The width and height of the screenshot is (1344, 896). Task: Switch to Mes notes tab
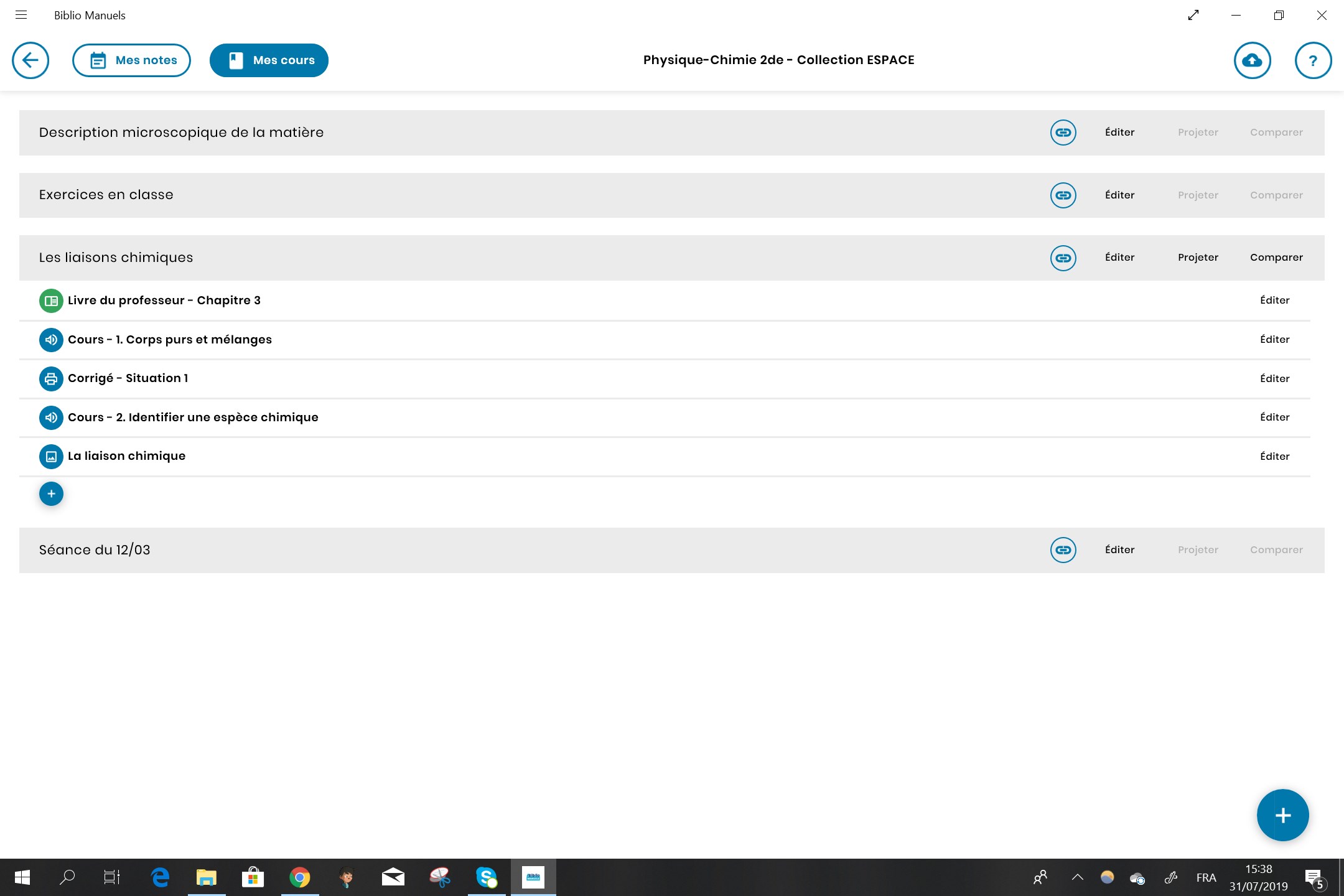coord(131,60)
